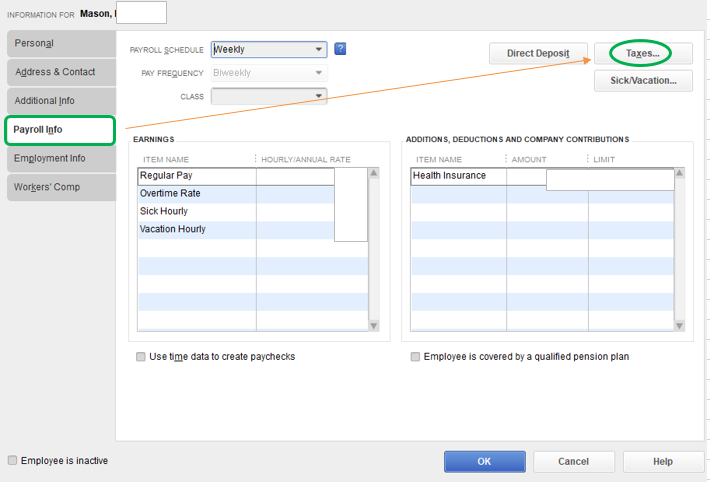Image resolution: width=710 pixels, height=482 pixels.
Task: Switch to the Workers' Comp tab
Action: pos(61,187)
